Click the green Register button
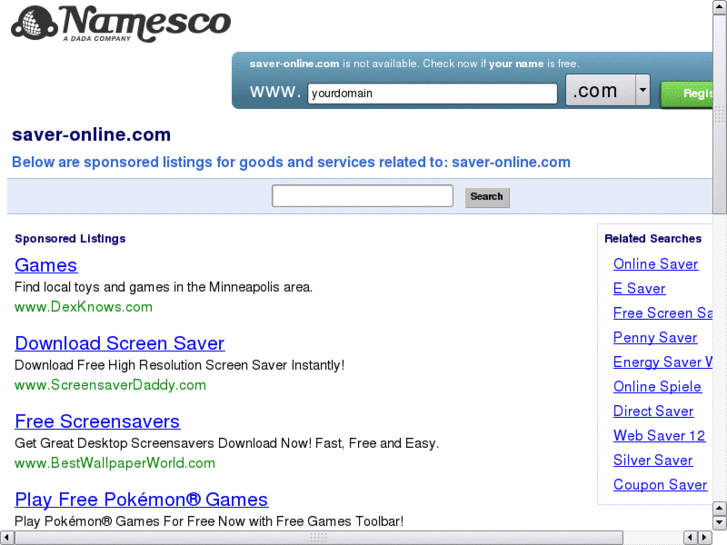This screenshot has height=545, width=727. [x=687, y=94]
